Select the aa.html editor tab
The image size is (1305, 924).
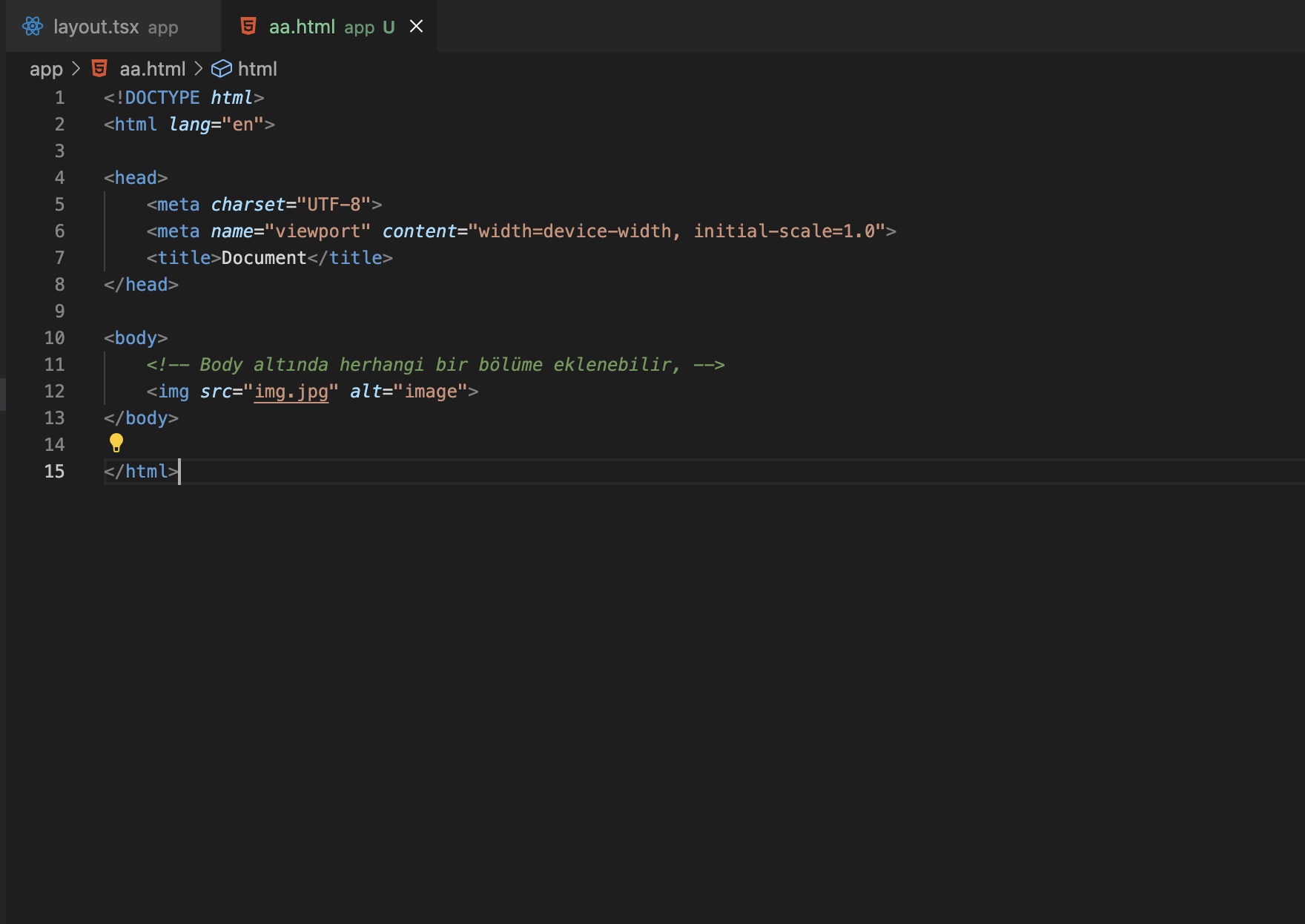(x=328, y=27)
